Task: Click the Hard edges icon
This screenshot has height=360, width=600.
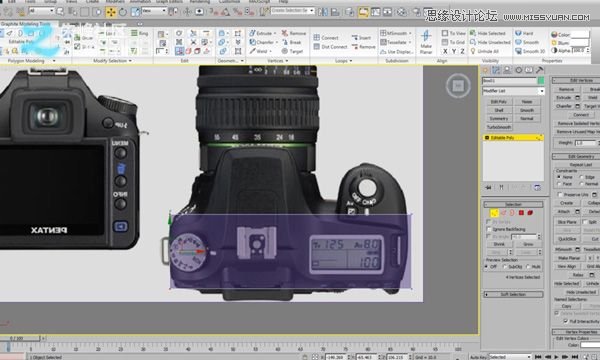Action: (518, 33)
